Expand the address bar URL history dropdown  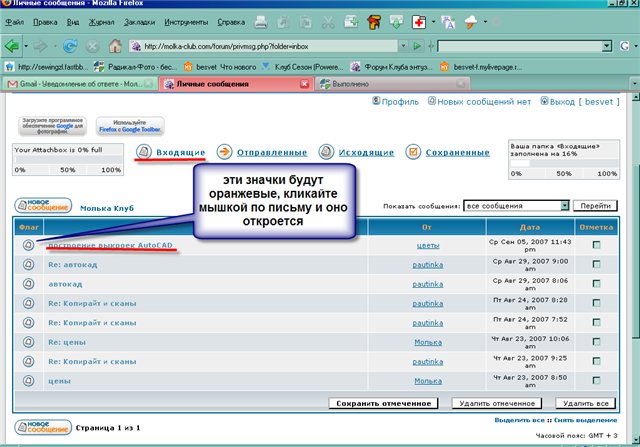405,45
